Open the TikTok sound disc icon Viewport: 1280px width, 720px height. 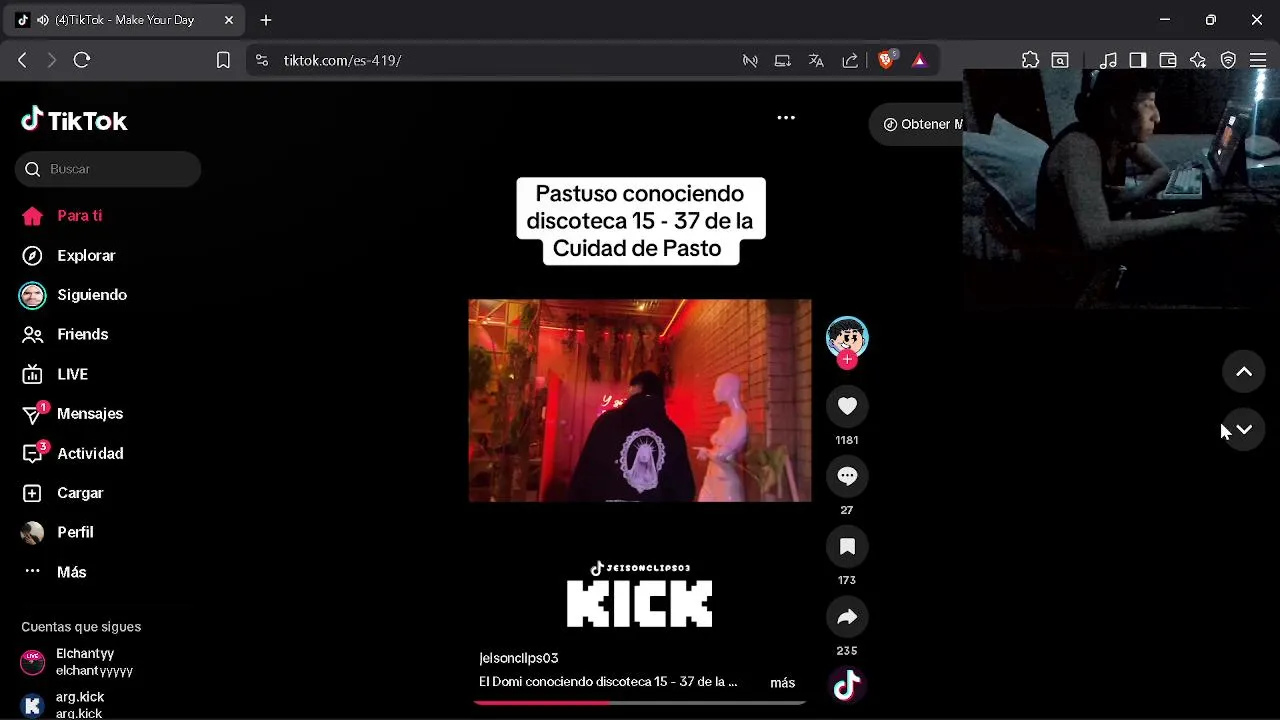pyautogui.click(x=847, y=686)
